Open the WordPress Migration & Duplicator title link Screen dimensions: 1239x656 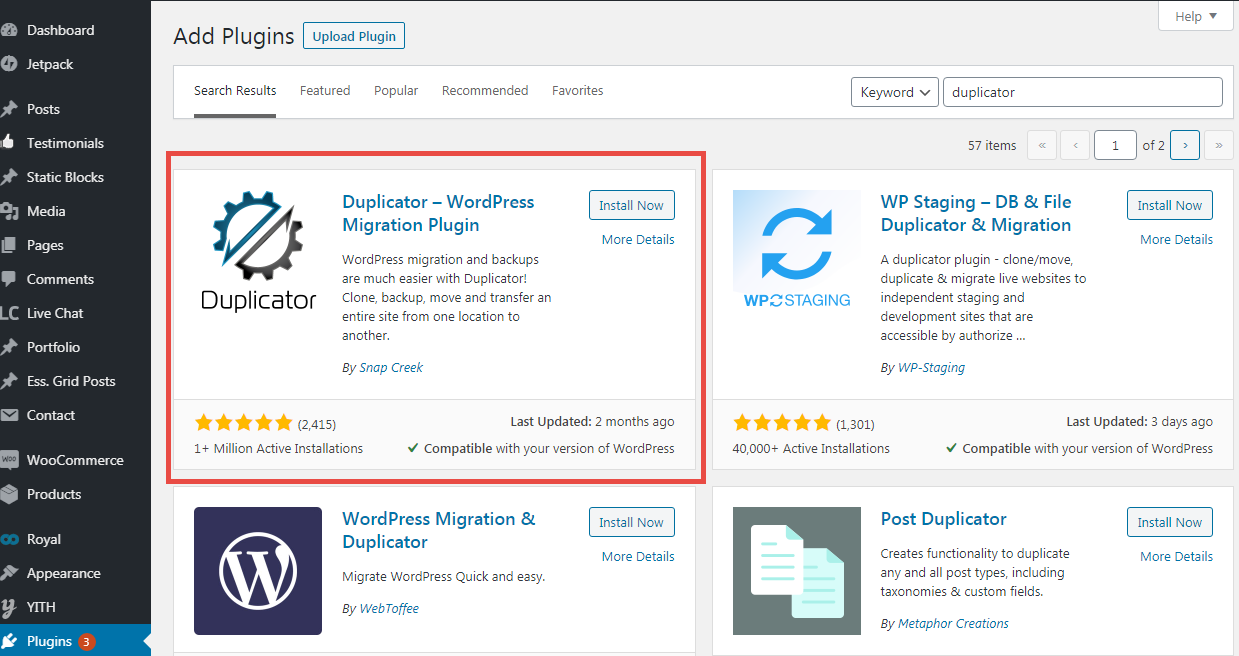point(438,531)
